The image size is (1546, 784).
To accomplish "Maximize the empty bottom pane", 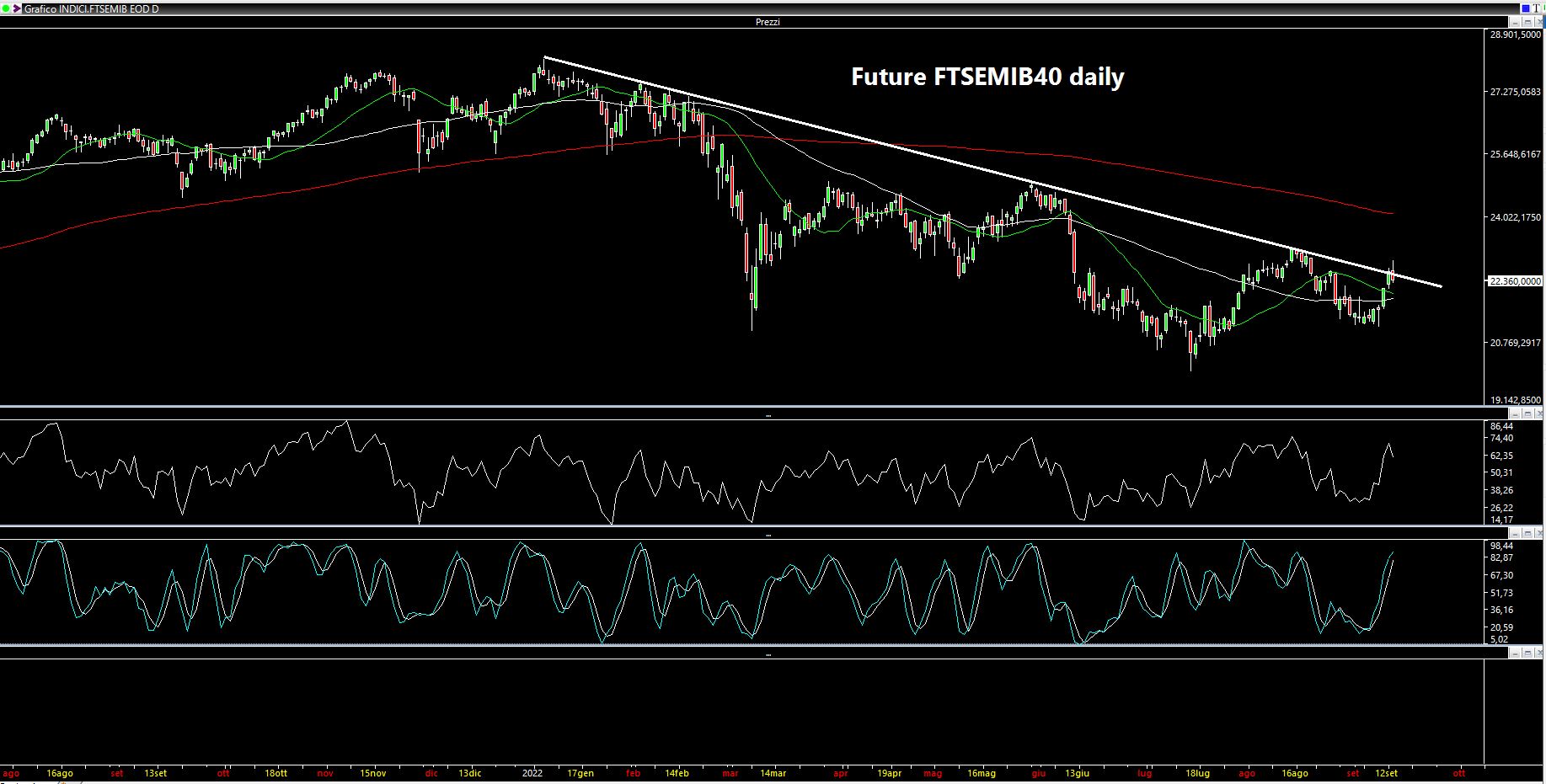I will coord(1527,653).
